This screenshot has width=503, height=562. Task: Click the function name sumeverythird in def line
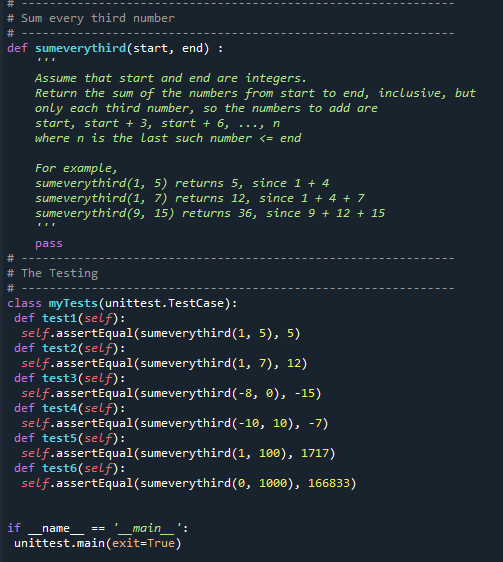pyautogui.click(x=81, y=48)
